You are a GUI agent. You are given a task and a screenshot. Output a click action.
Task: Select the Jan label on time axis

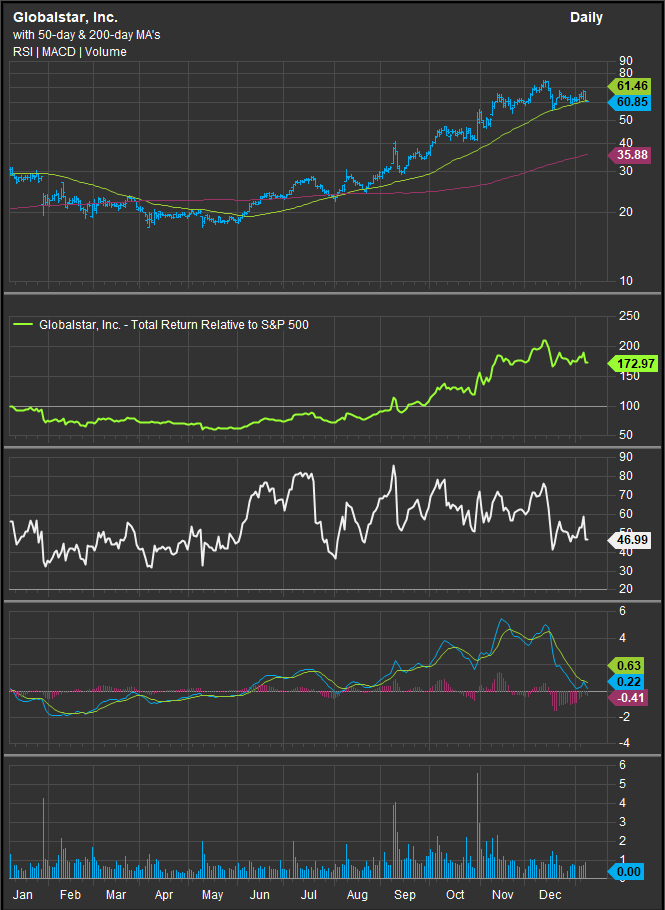pos(19,895)
